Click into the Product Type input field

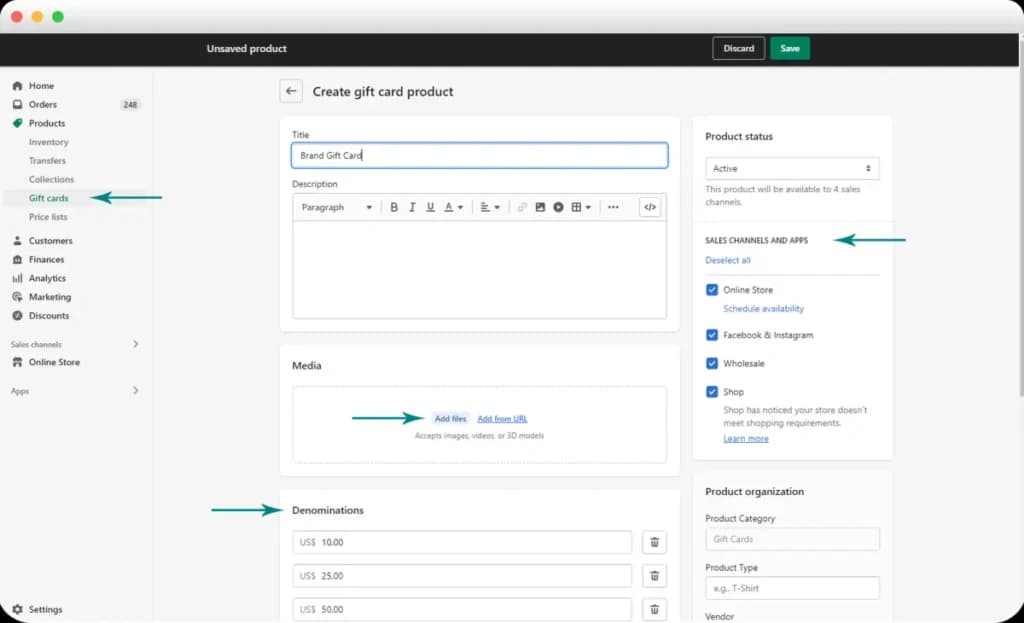pyautogui.click(x=792, y=588)
